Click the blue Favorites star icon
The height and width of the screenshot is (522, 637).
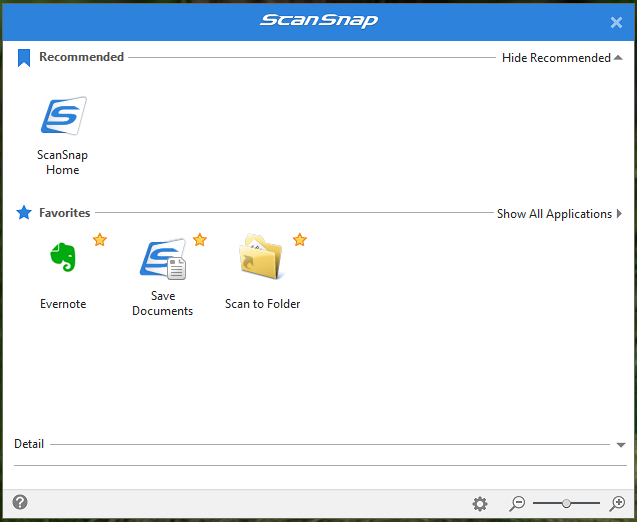point(24,213)
